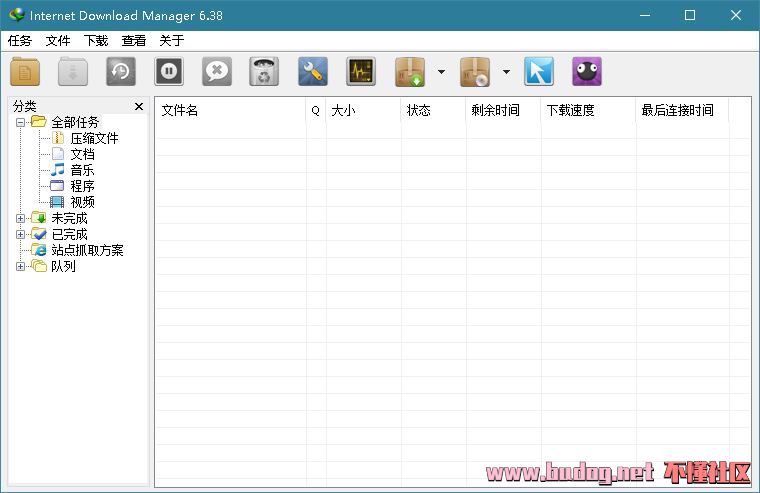Open options via the wrench icon
760x493 pixels.
coord(313,72)
